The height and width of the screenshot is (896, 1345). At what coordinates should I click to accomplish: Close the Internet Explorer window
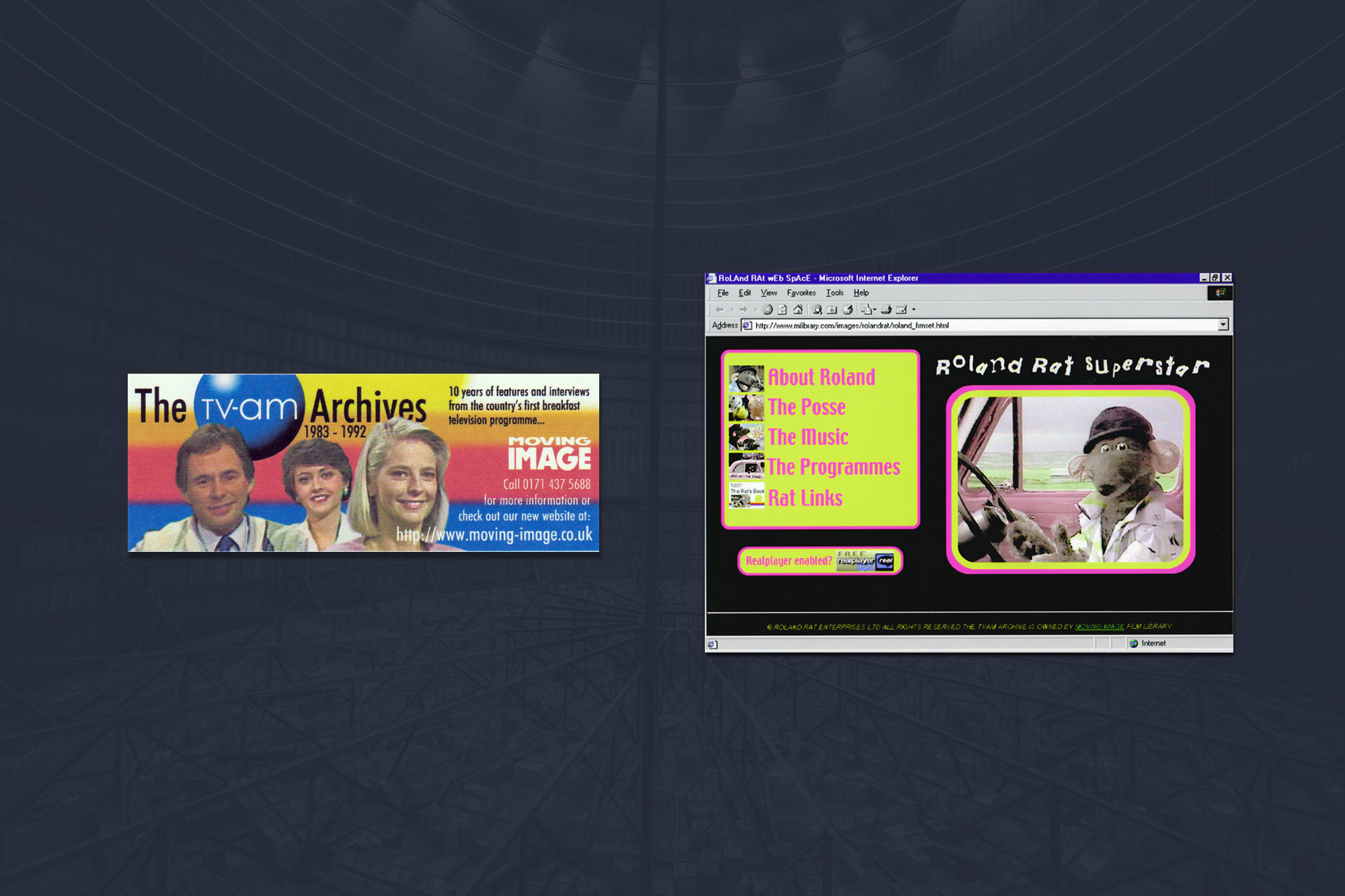pos(1227,278)
